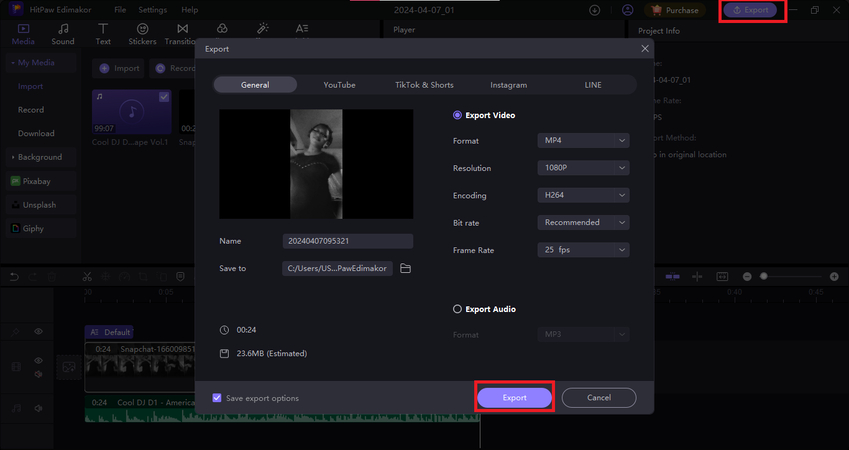Click the download center icon in title bar

click(x=595, y=10)
